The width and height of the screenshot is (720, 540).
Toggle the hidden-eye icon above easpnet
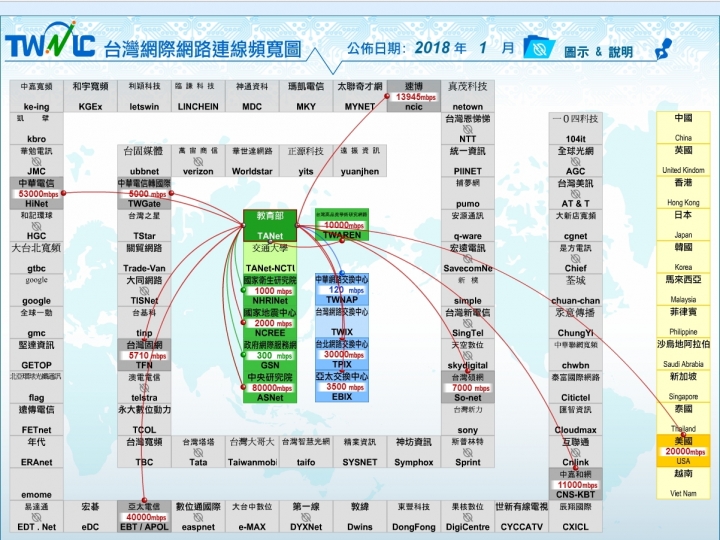198,518
